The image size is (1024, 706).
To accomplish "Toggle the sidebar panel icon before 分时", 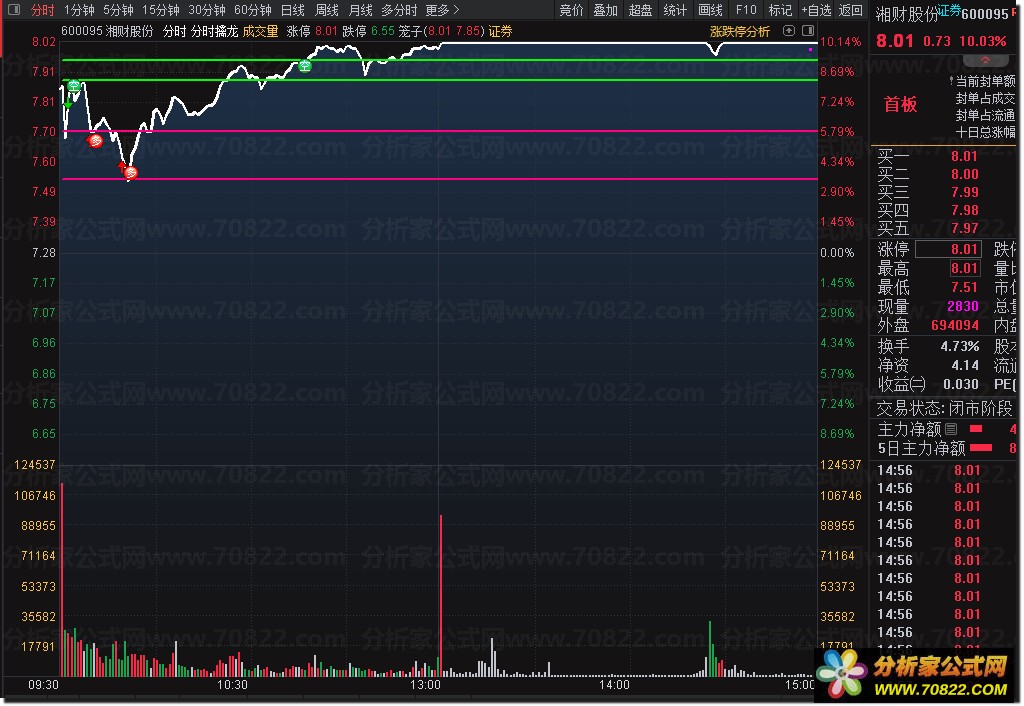I will 14,10.
